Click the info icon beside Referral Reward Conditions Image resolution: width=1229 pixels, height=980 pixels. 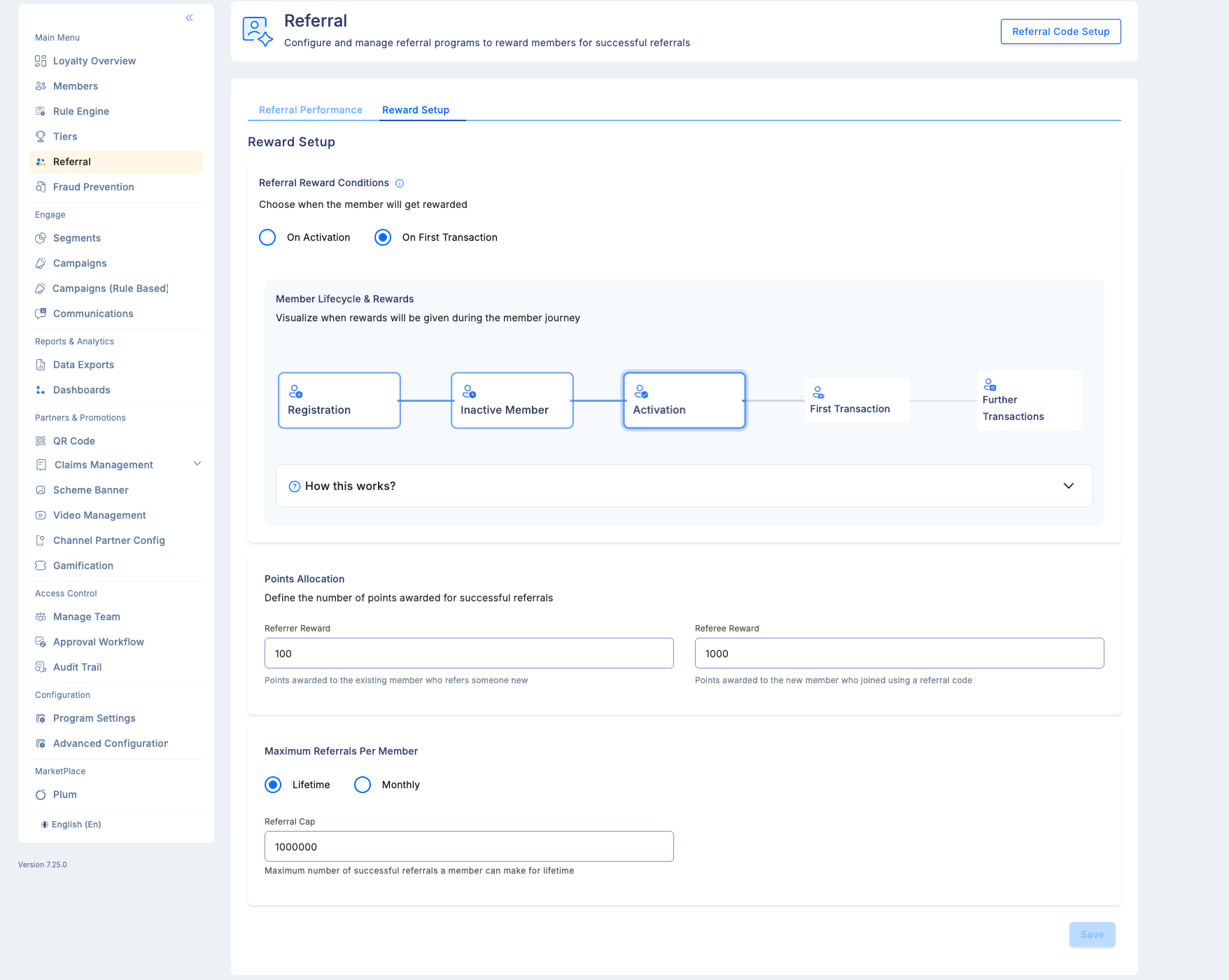(400, 183)
